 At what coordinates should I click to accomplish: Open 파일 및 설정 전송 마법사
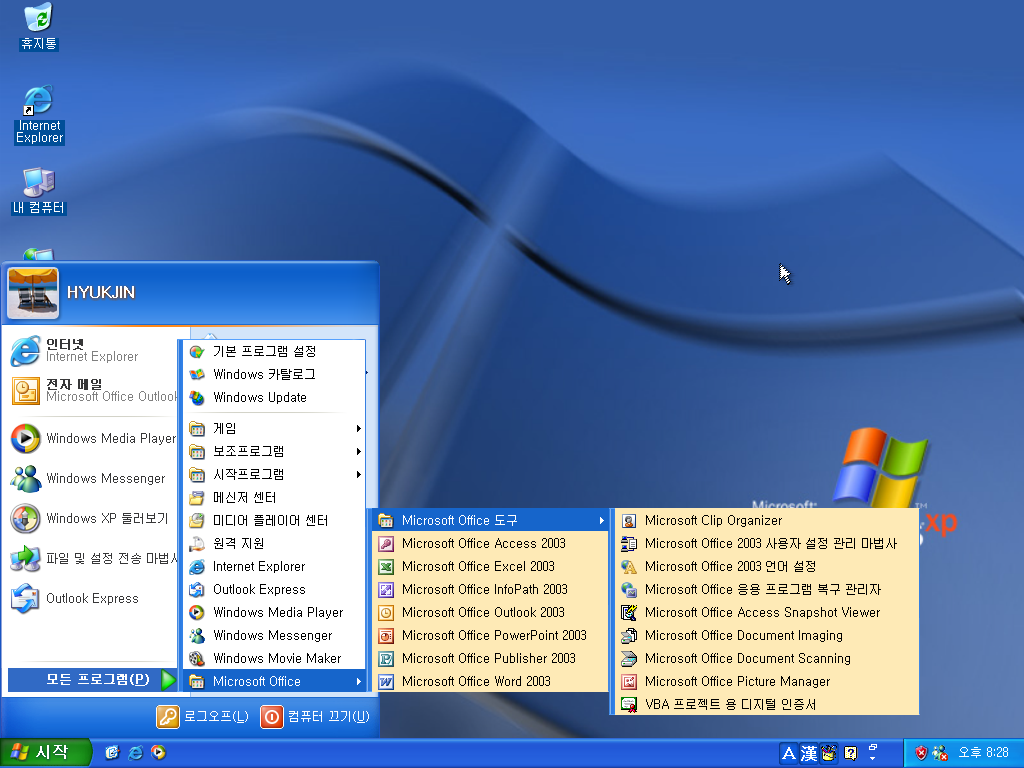pyautogui.click(x=91, y=558)
